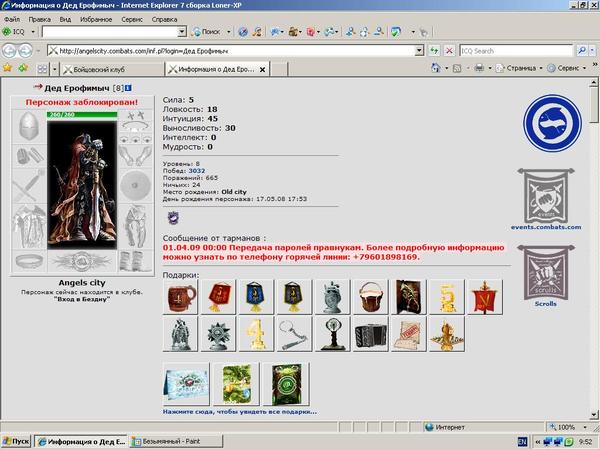The width and height of the screenshot is (600, 450).
Task: Open the Избранное menu
Action: point(96,19)
